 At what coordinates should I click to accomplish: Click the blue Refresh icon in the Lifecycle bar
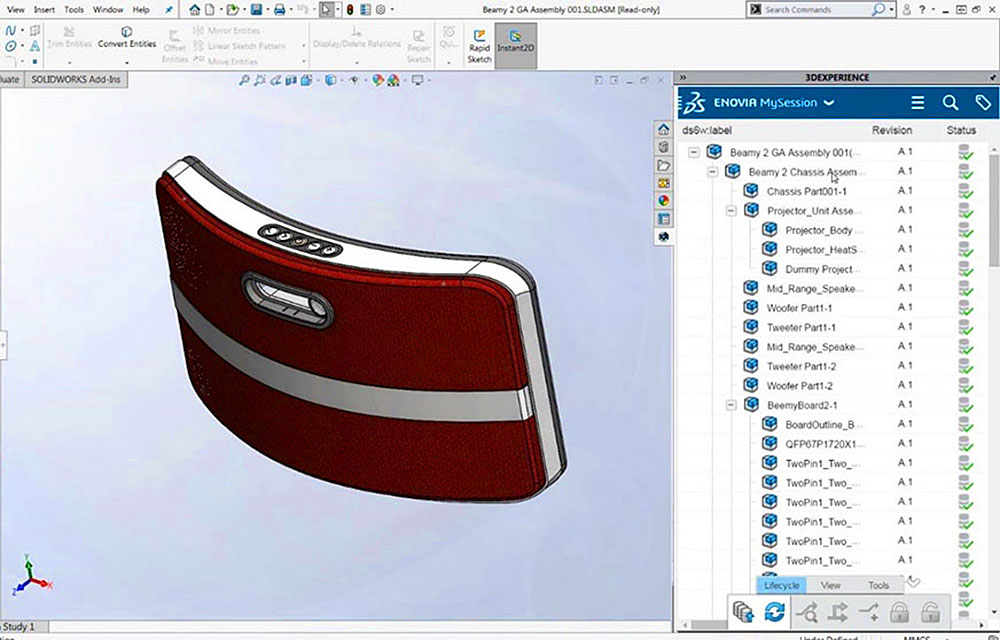click(x=774, y=612)
